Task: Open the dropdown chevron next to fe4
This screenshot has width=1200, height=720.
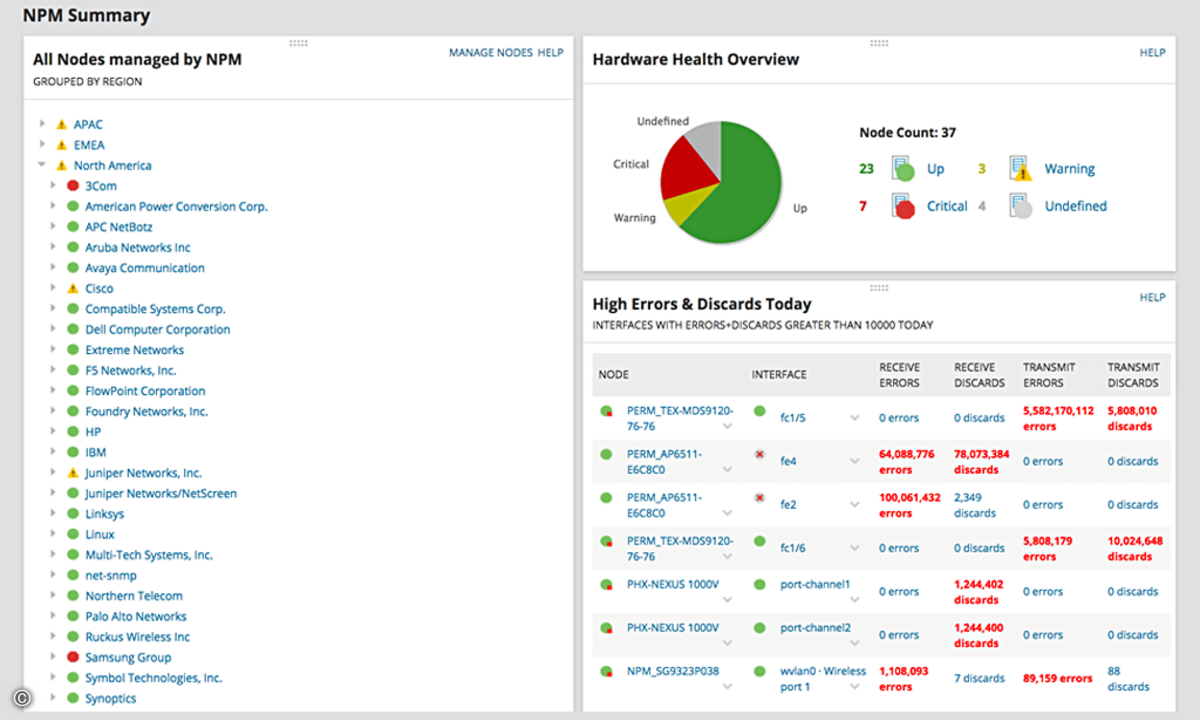Action: point(855,461)
